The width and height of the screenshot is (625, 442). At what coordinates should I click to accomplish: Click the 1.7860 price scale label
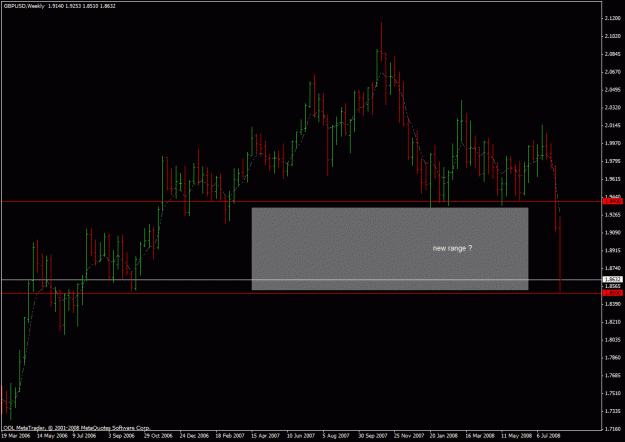tap(613, 358)
